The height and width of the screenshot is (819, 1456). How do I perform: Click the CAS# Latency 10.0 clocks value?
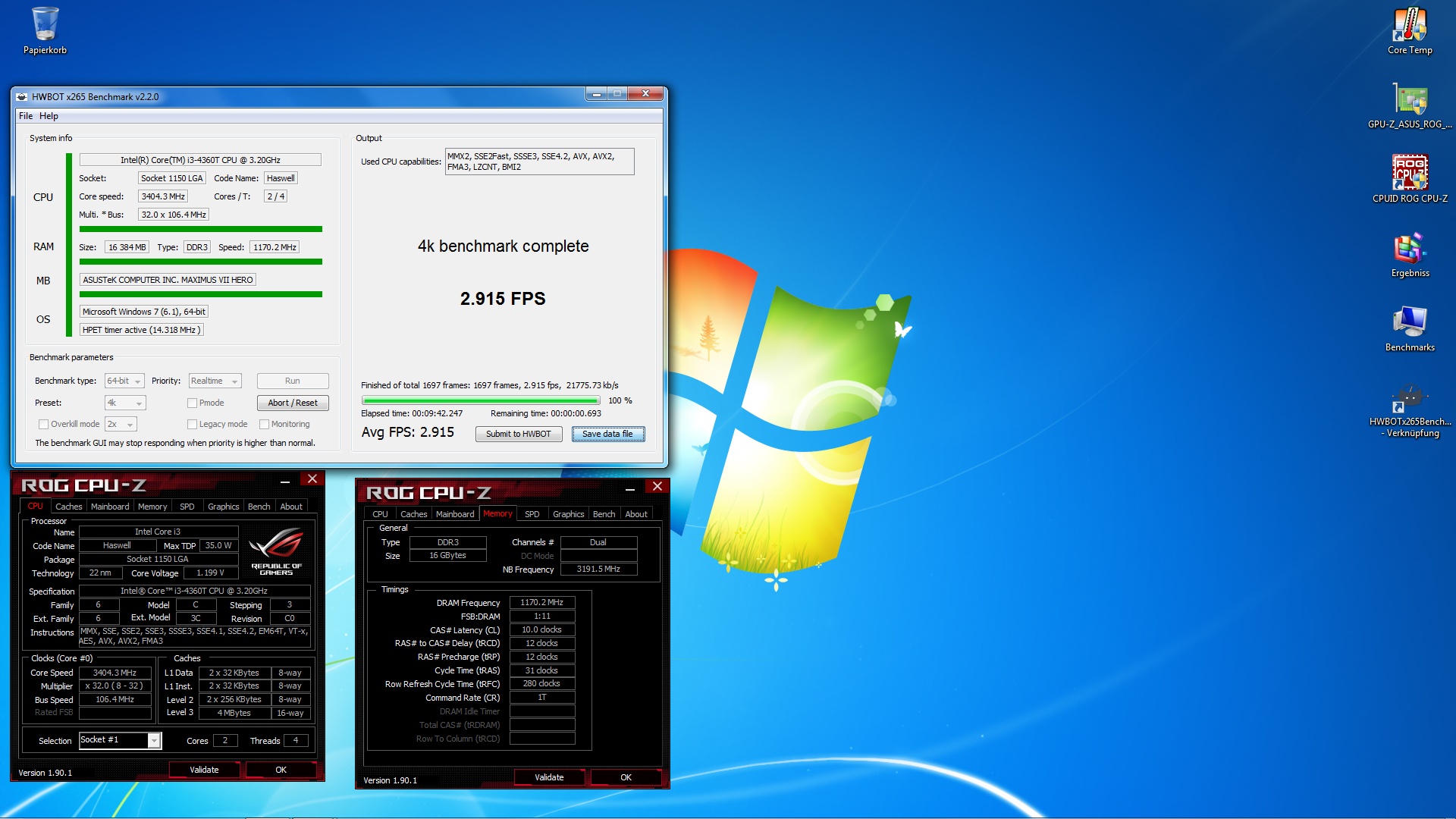542,629
